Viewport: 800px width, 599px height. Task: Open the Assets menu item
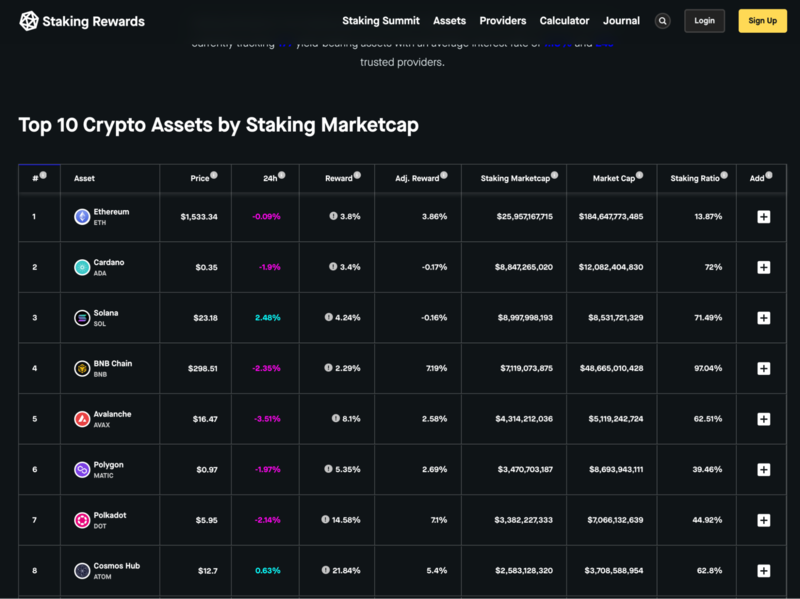[449, 21]
